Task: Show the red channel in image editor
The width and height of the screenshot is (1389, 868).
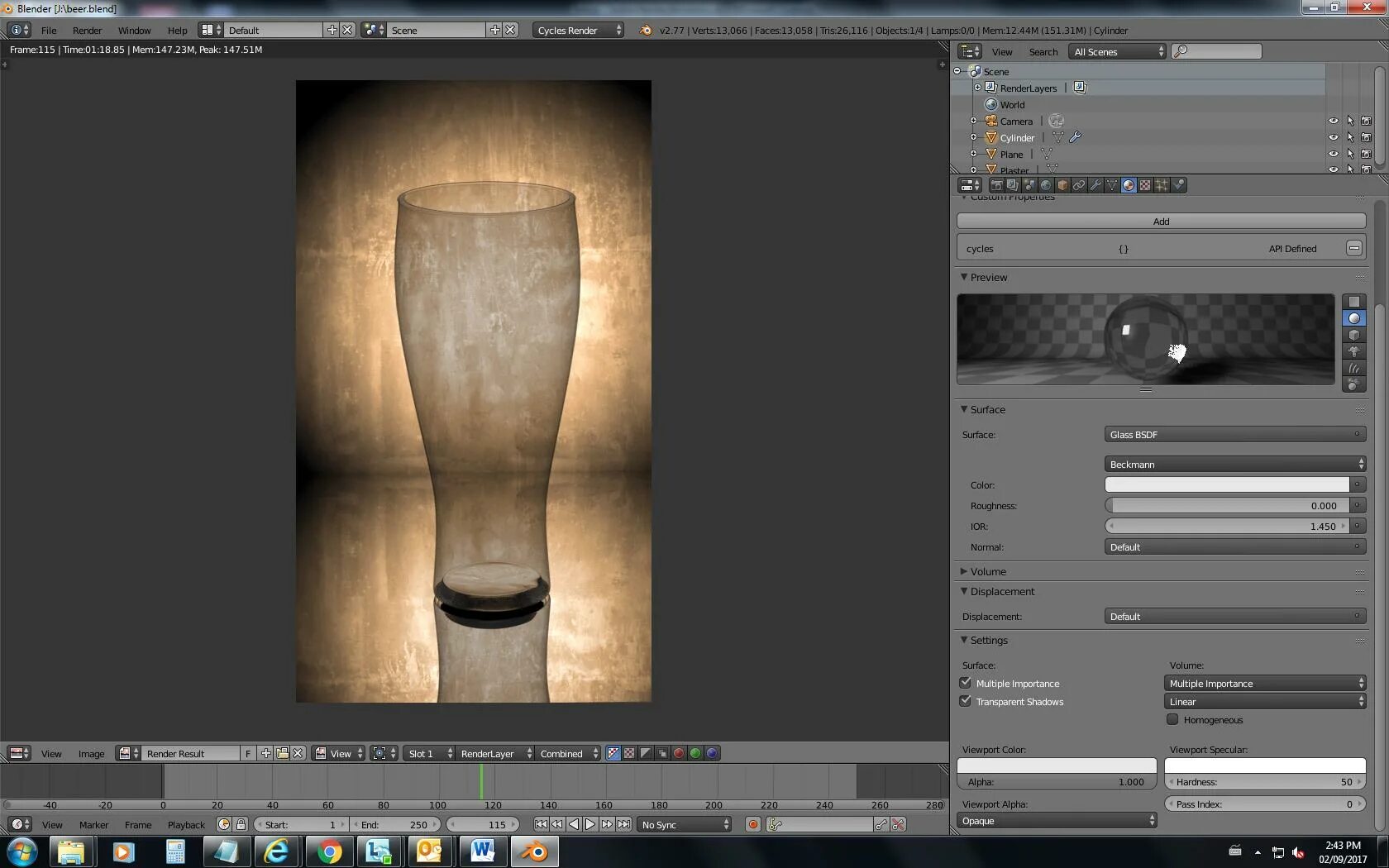Action: [x=679, y=753]
